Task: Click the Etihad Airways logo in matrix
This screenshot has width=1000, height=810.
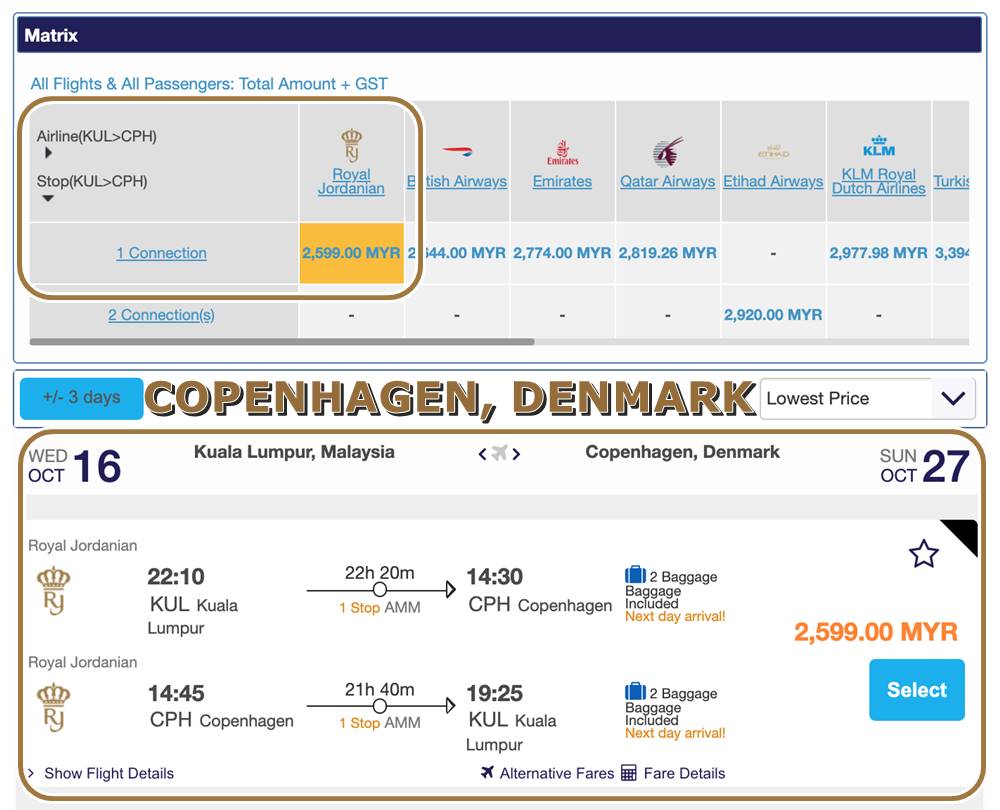Action: click(x=773, y=152)
